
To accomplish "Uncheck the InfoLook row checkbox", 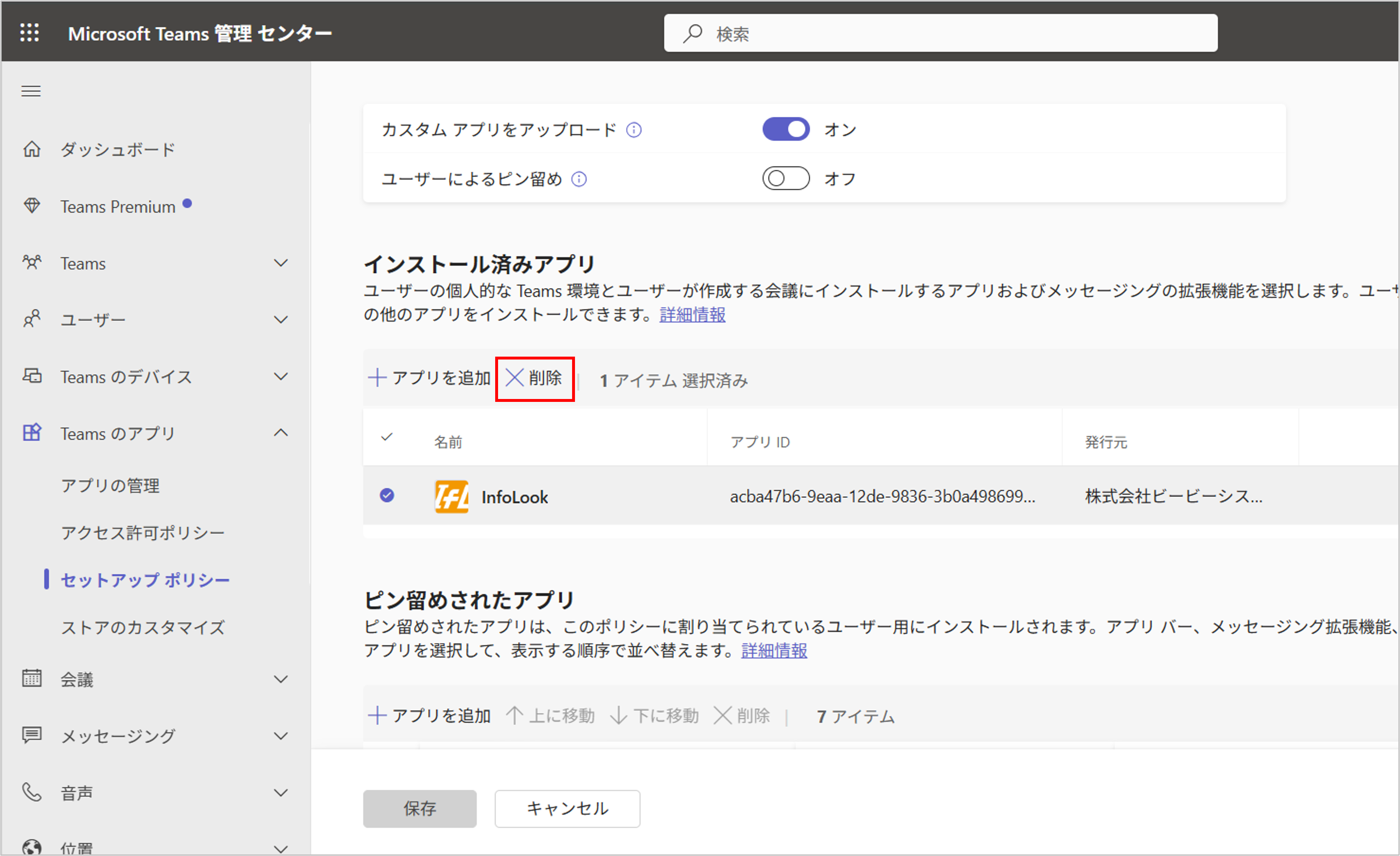I will (x=387, y=496).
